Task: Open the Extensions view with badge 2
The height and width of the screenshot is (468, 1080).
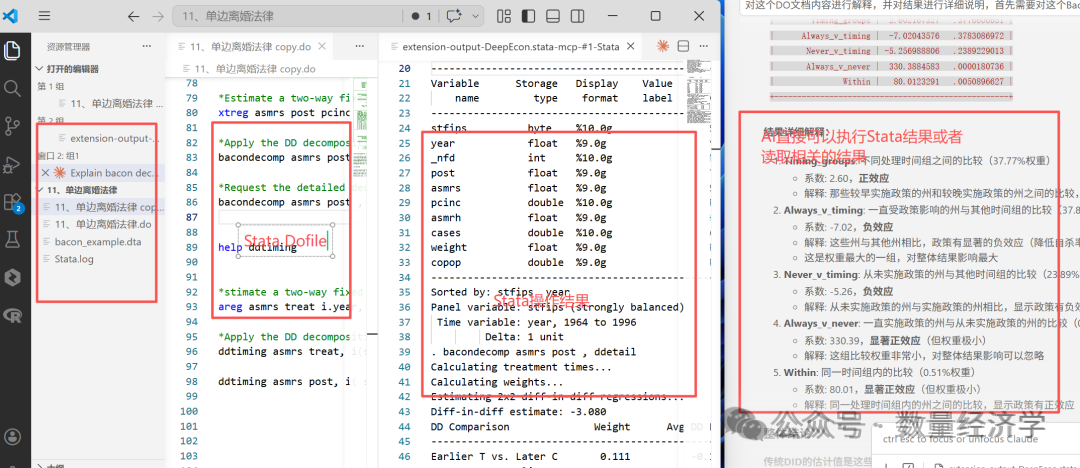Action: 12,202
